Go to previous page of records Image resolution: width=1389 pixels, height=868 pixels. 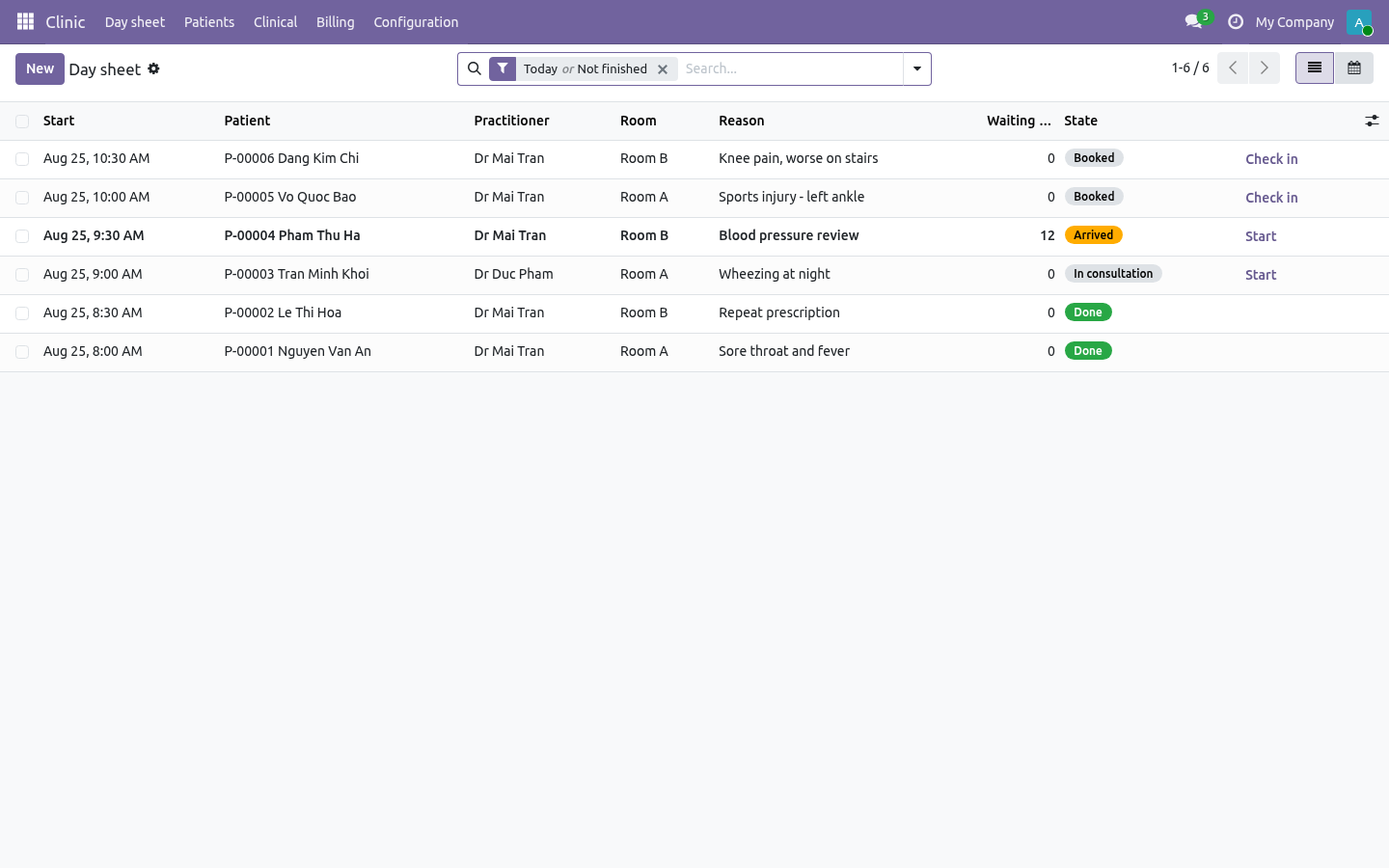point(1233,68)
